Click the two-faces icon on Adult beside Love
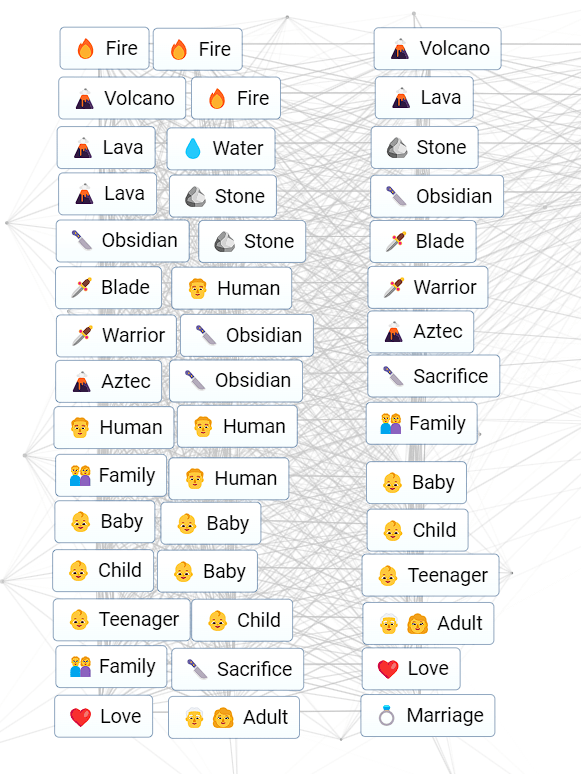This screenshot has height=774, width=581. click(209, 718)
